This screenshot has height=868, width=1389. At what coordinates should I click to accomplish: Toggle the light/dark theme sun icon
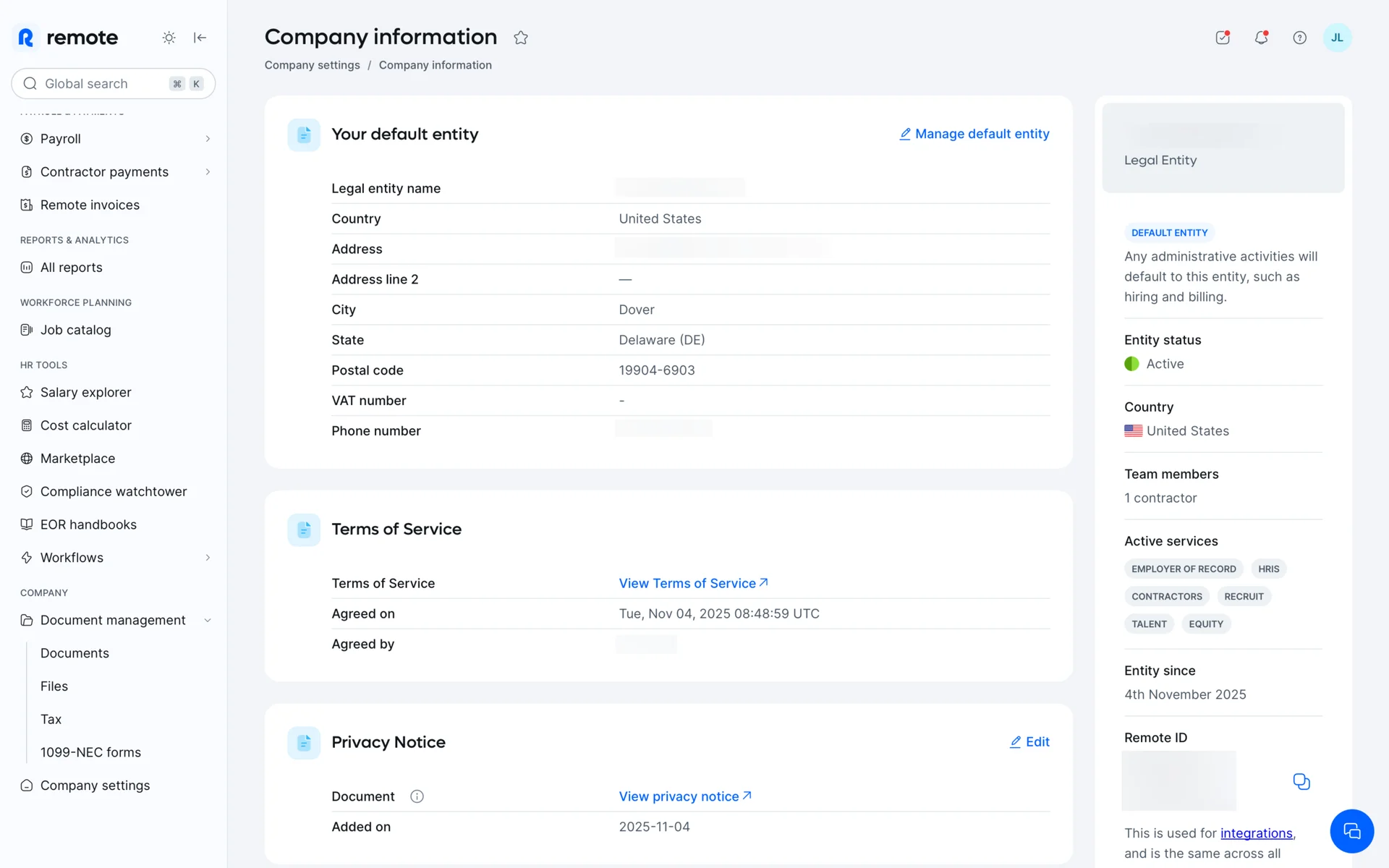169,38
